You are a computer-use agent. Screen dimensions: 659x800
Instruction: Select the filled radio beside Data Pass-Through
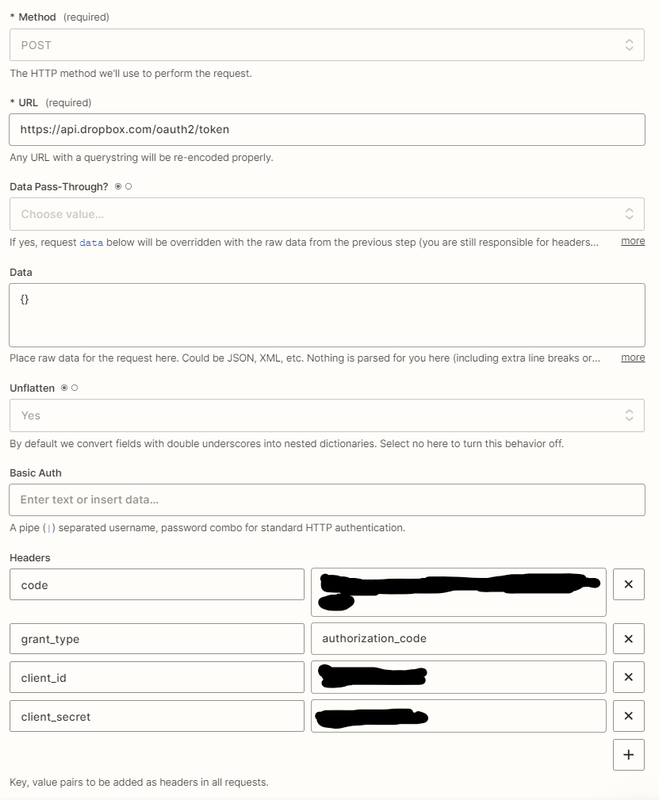(118, 186)
